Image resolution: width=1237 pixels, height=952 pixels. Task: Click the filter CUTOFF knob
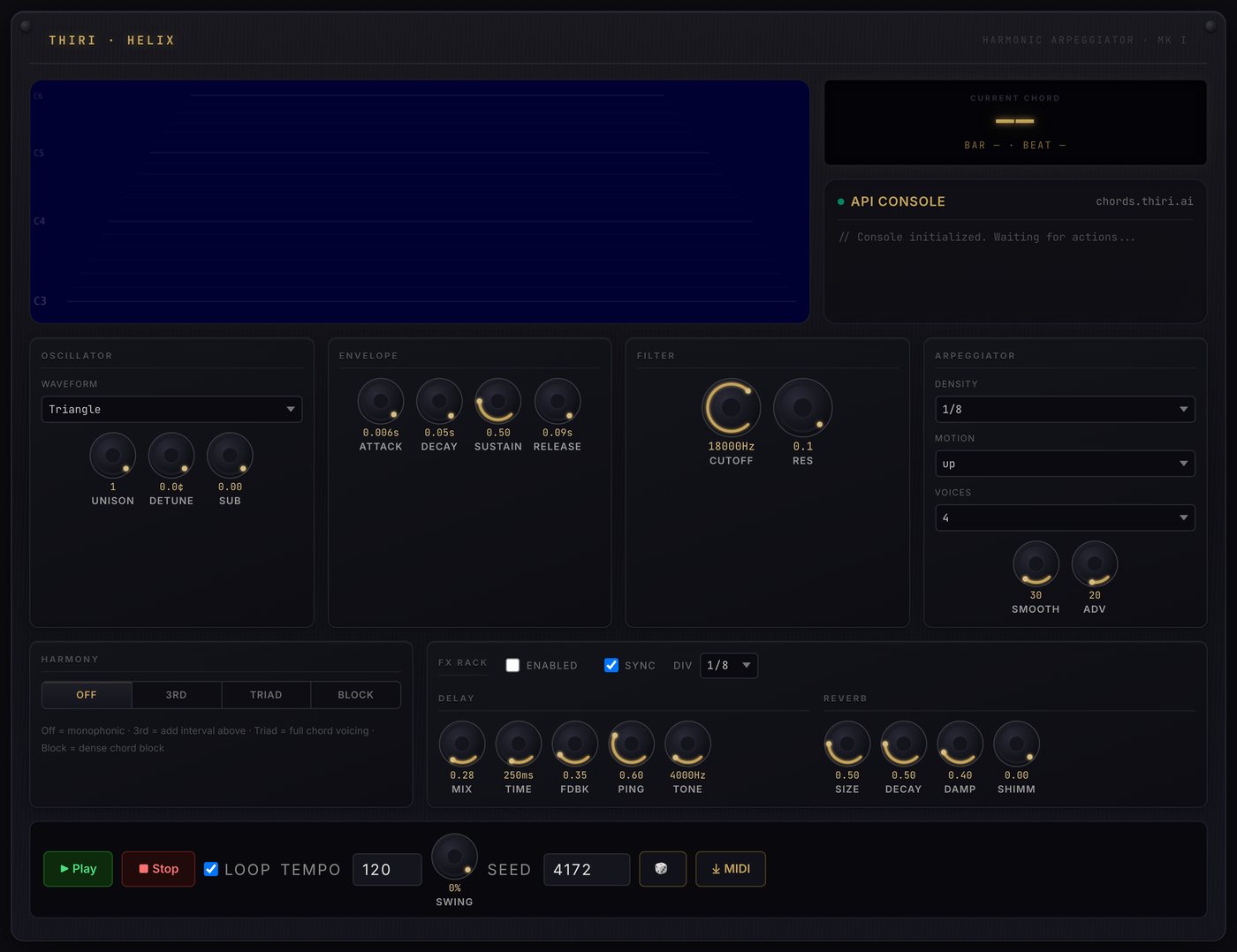(732, 408)
